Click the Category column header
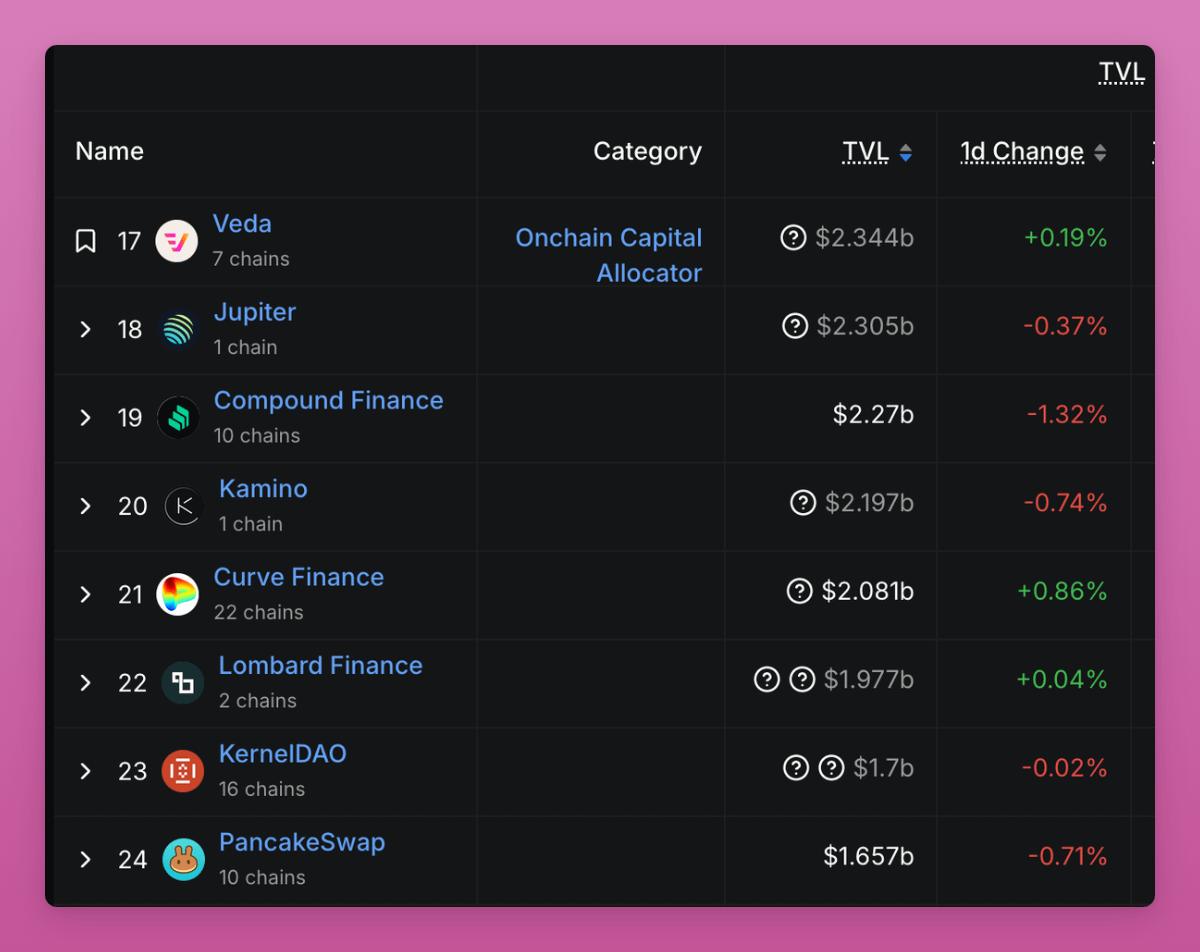This screenshot has width=1200, height=952. coord(648,152)
